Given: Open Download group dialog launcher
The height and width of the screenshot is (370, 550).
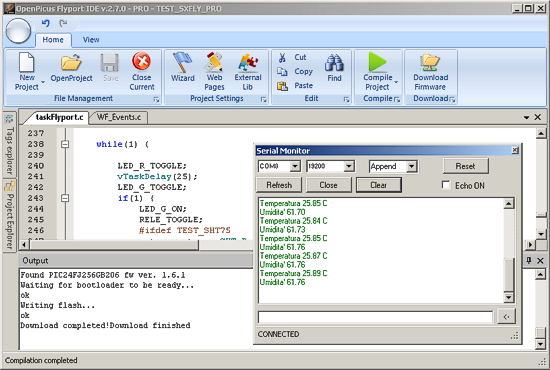Looking at the screenshot, I should pos(452,100).
